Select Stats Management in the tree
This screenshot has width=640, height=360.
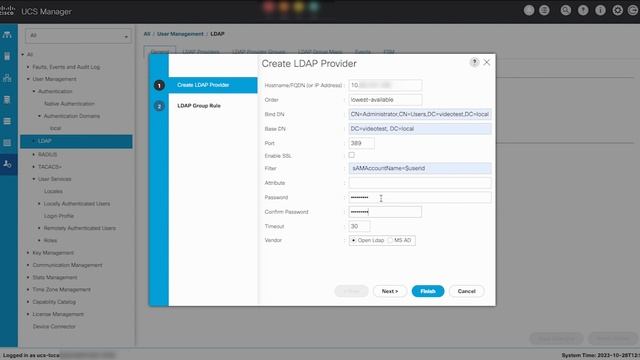point(55,277)
